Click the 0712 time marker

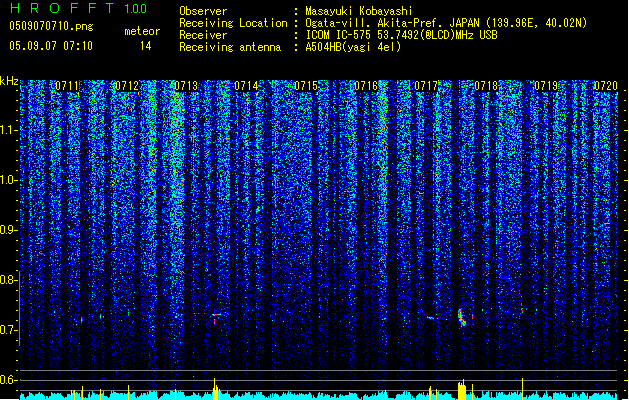pyautogui.click(x=127, y=86)
